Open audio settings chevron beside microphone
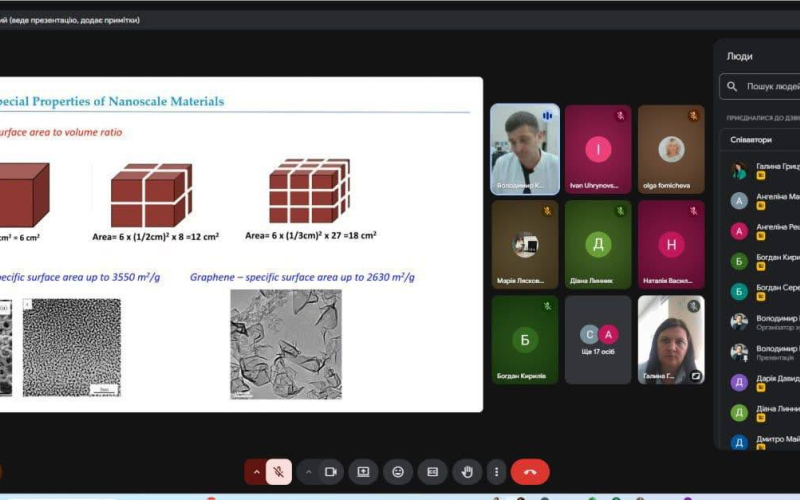This screenshot has height=500, width=800. coord(257,472)
